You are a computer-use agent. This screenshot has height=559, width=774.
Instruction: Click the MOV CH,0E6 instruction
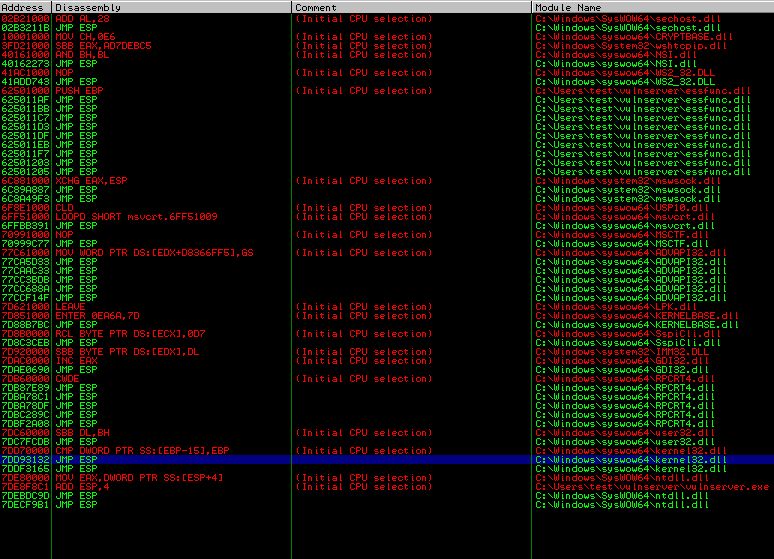click(85, 37)
